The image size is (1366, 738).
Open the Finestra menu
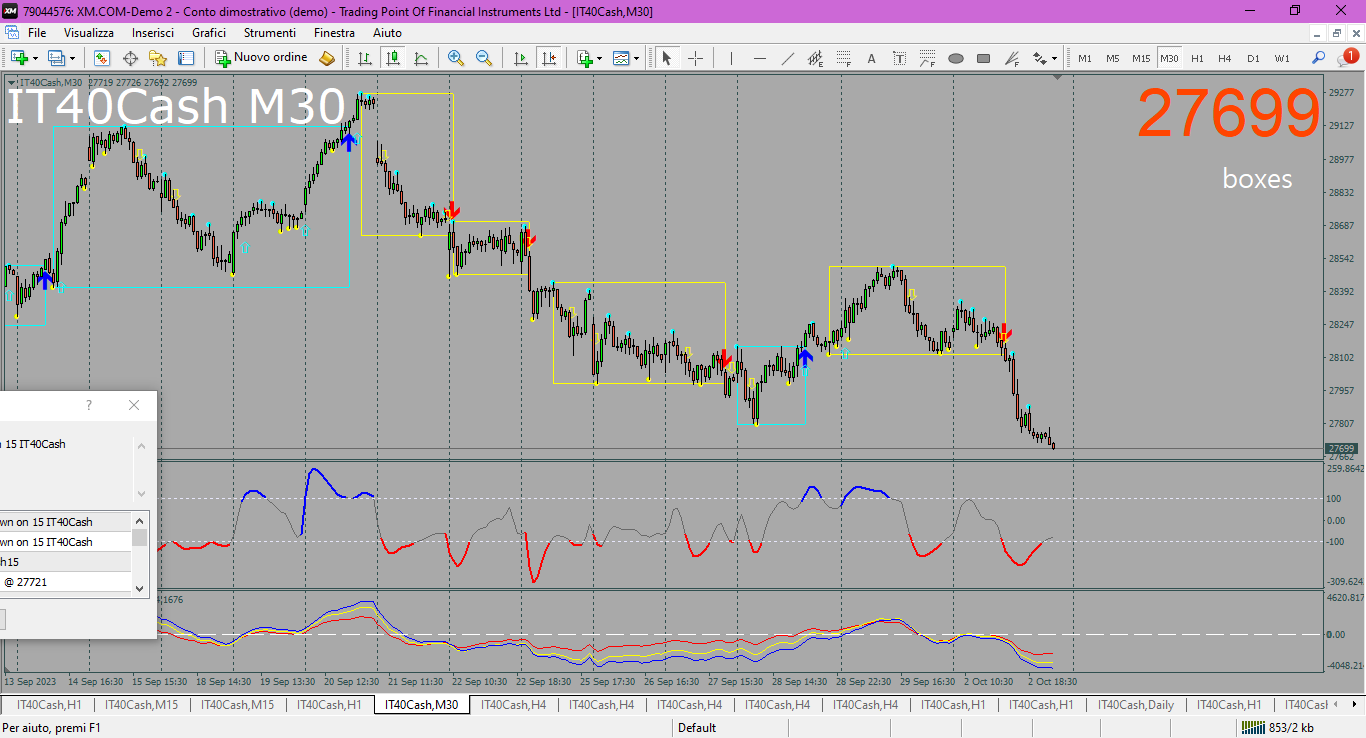[334, 33]
